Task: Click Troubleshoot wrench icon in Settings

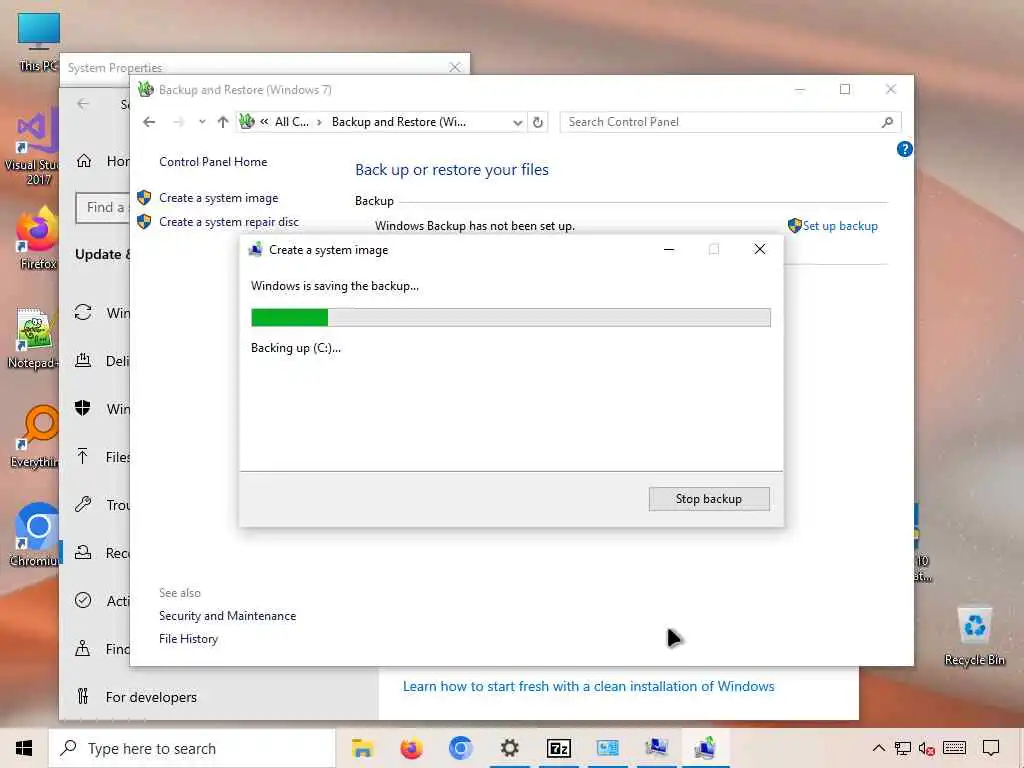Action: (83, 504)
